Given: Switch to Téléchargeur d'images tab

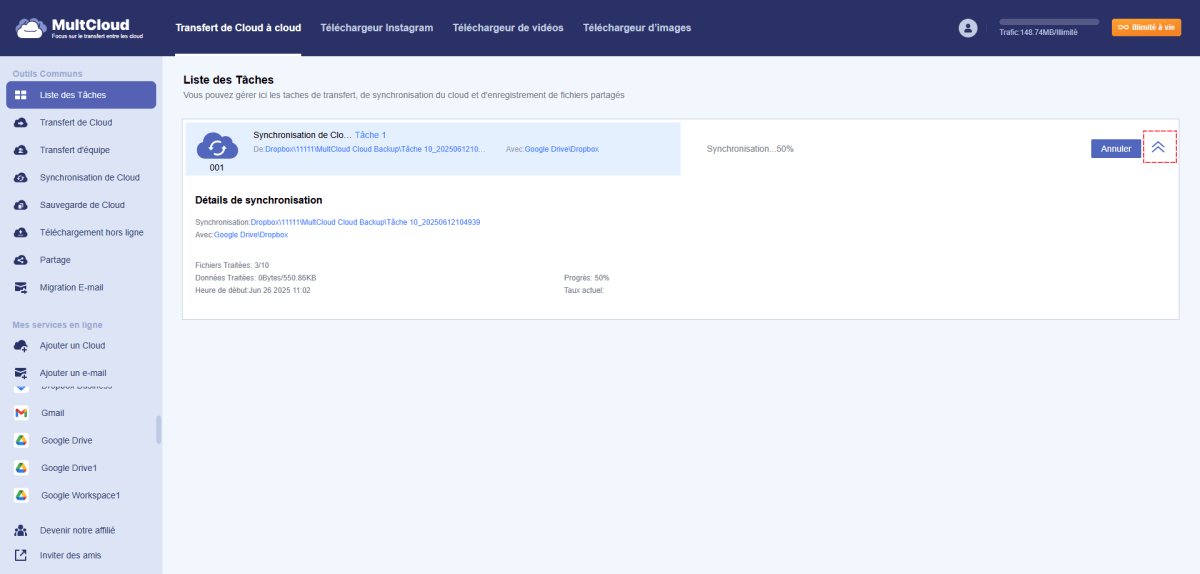Looking at the screenshot, I should (x=637, y=28).
